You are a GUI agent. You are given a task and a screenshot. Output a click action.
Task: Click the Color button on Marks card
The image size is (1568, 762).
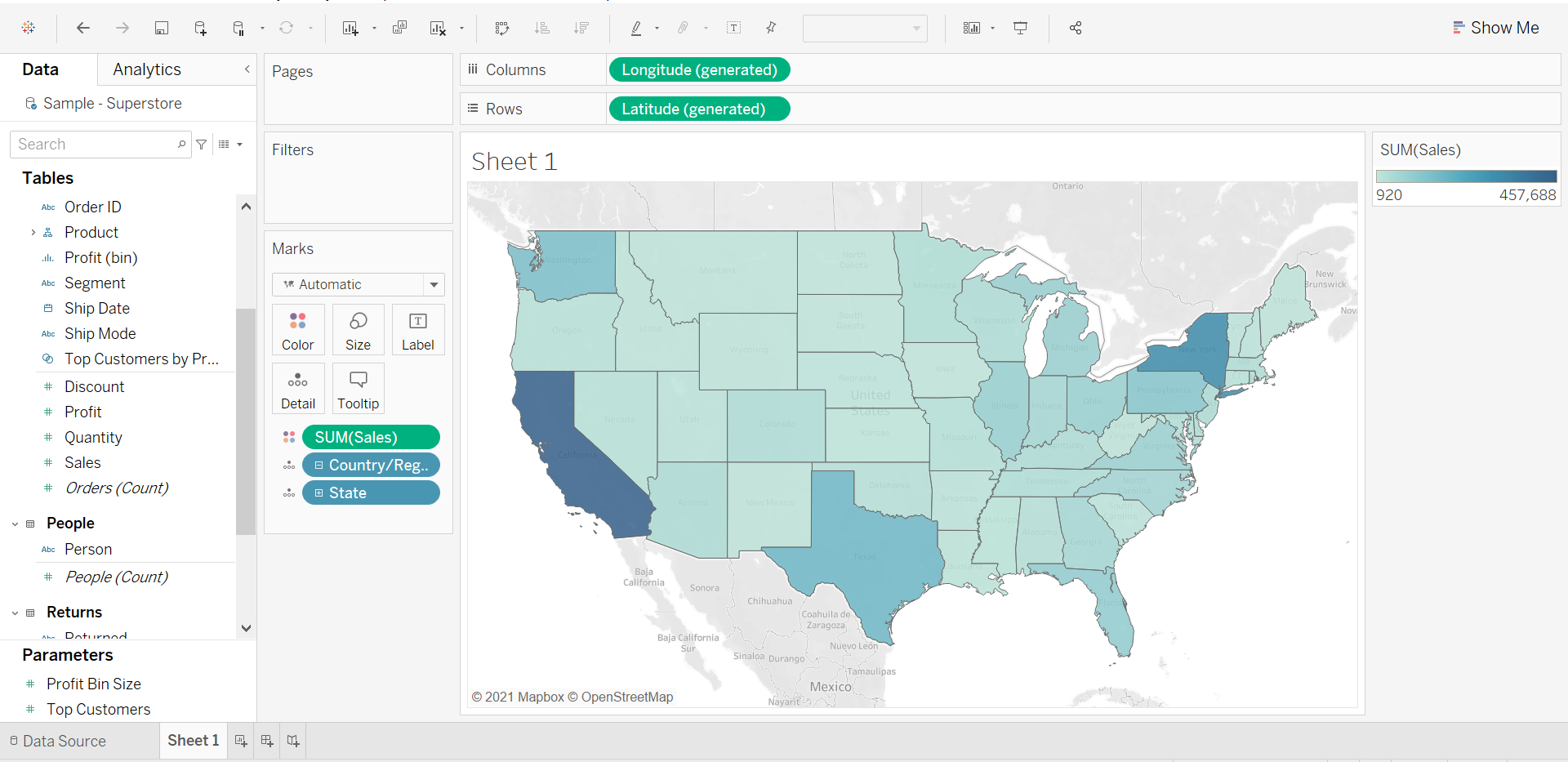click(x=298, y=329)
